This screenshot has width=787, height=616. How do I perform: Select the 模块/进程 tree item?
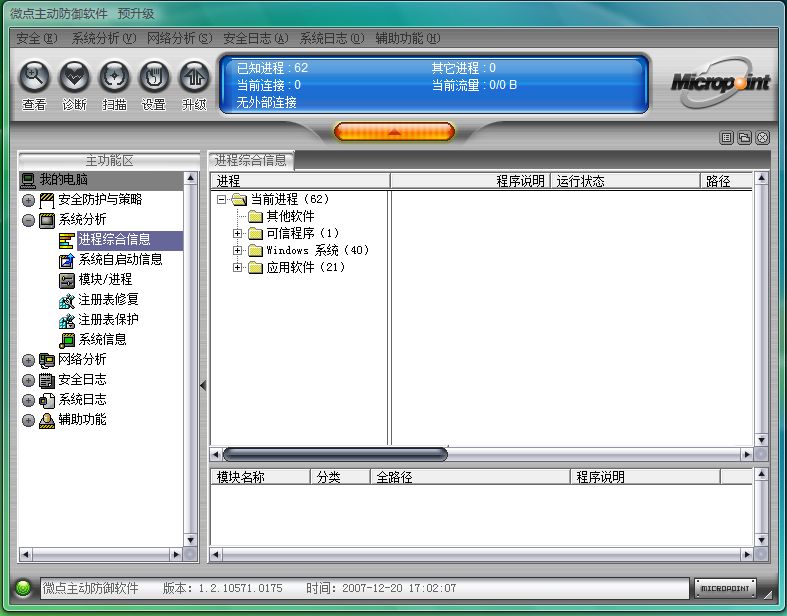coord(105,280)
